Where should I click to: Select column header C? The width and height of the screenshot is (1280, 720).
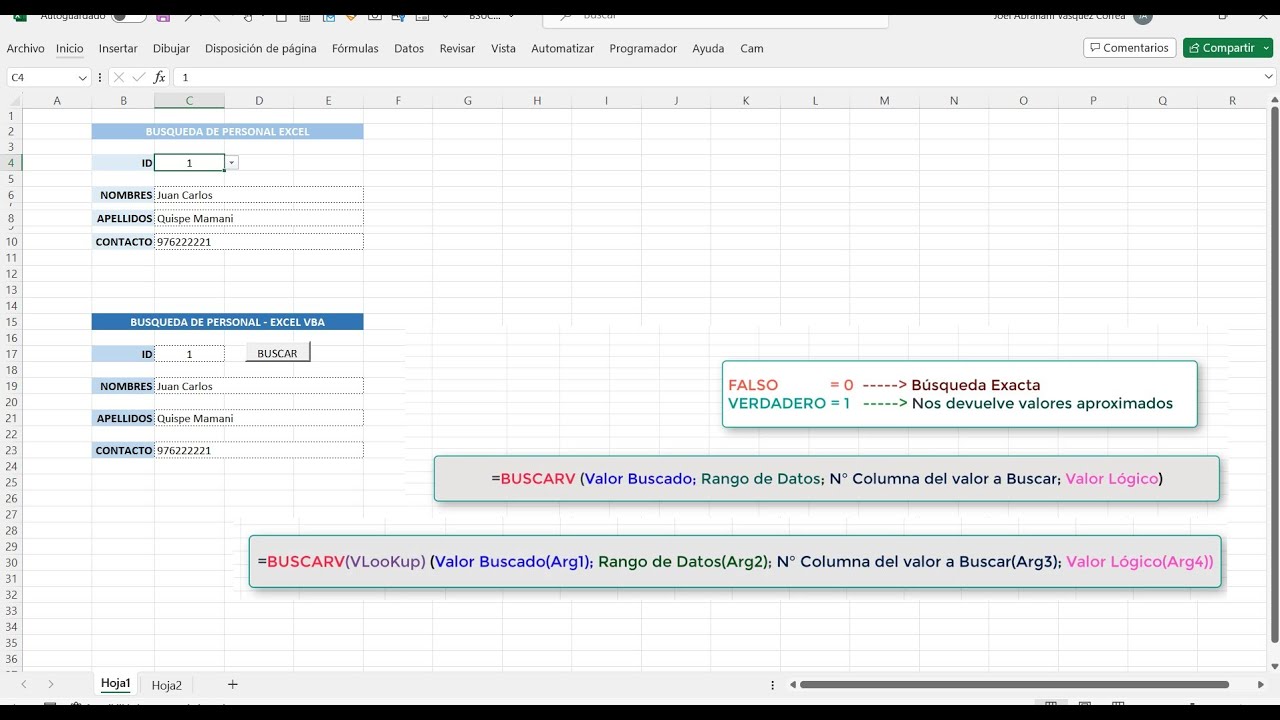[x=189, y=100]
